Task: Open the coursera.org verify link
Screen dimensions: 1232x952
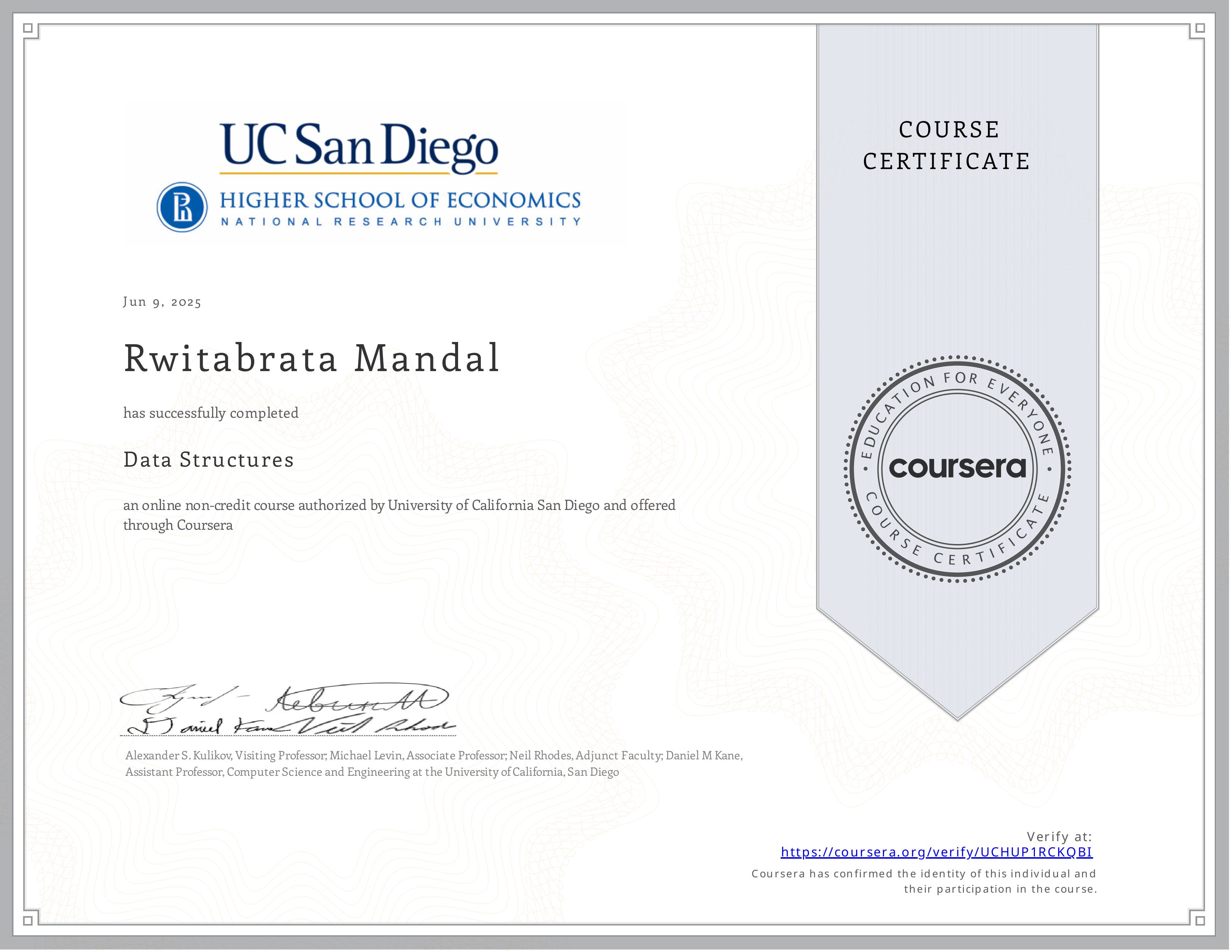Action: click(936, 852)
